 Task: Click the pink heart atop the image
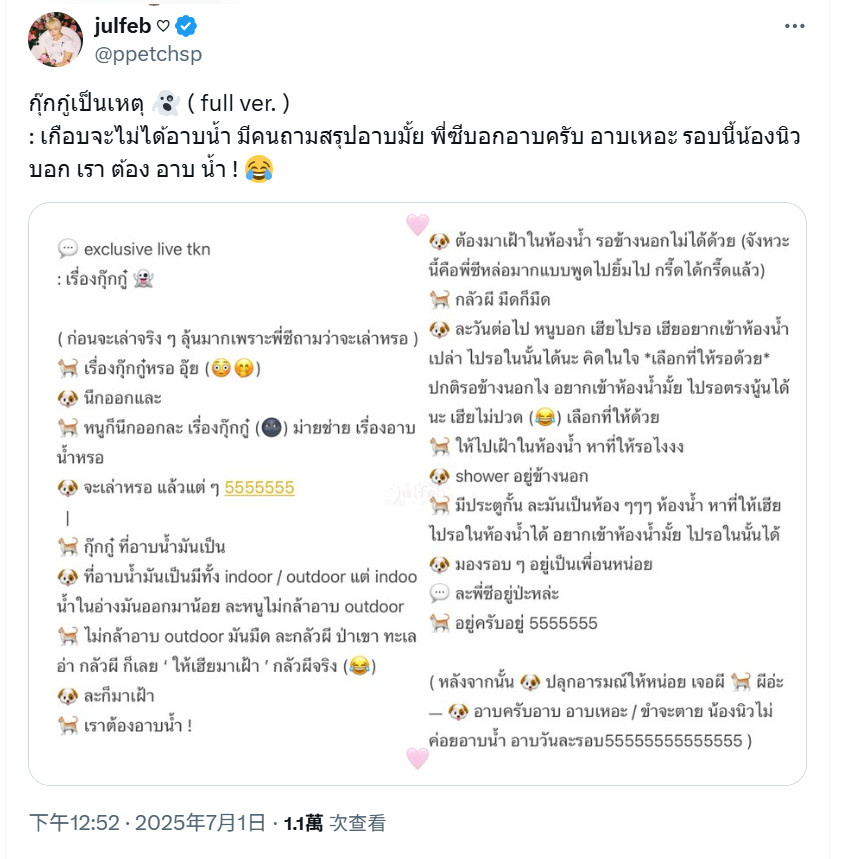point(417,224)
